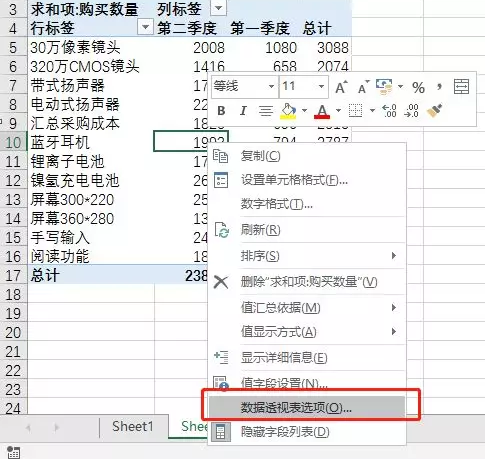Open the 行标签 filter dropdown
The width and height of the screenshot is (485, 459).
tap(145, 27)
